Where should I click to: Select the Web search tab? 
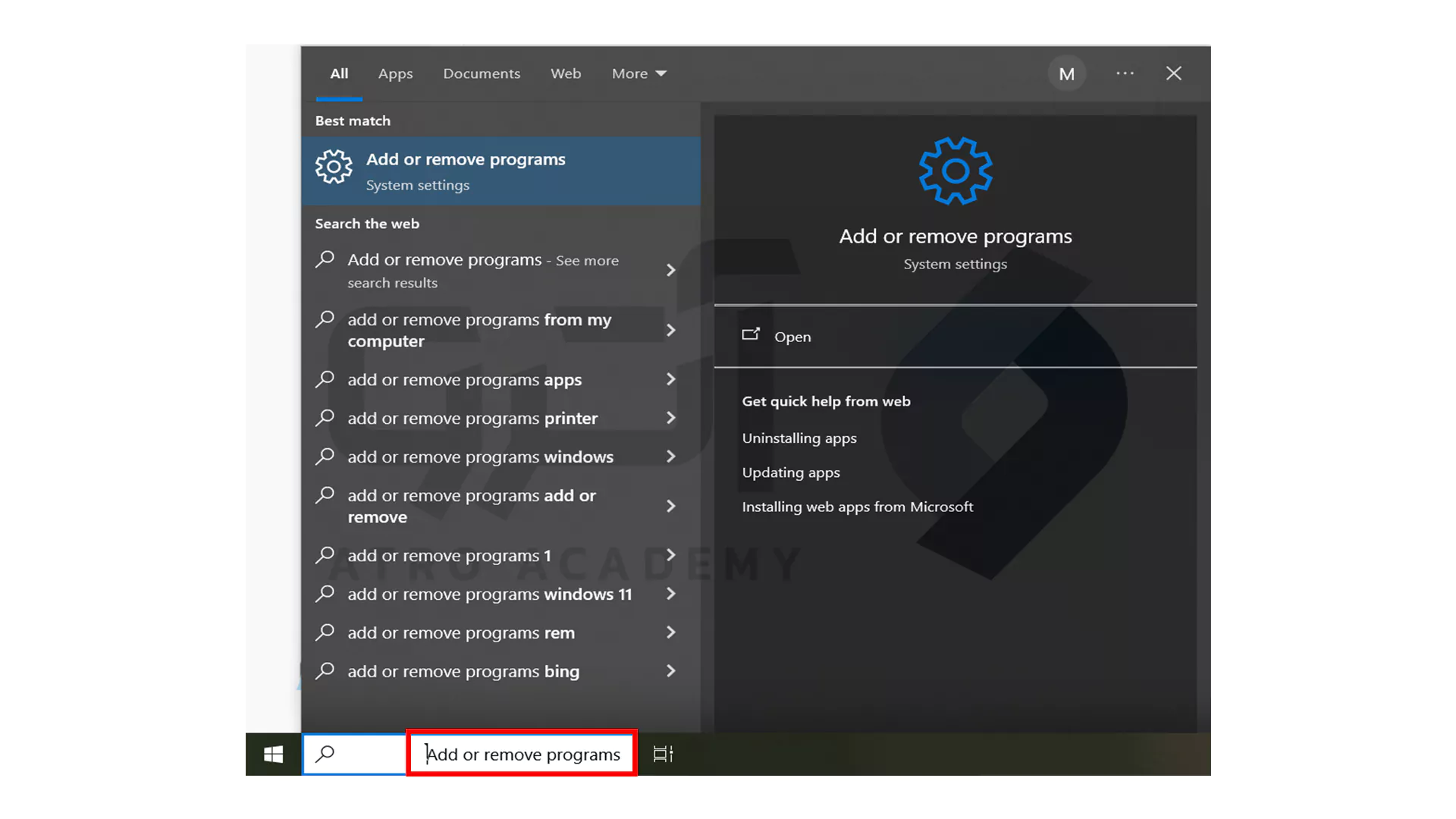(x=566, y=74)
